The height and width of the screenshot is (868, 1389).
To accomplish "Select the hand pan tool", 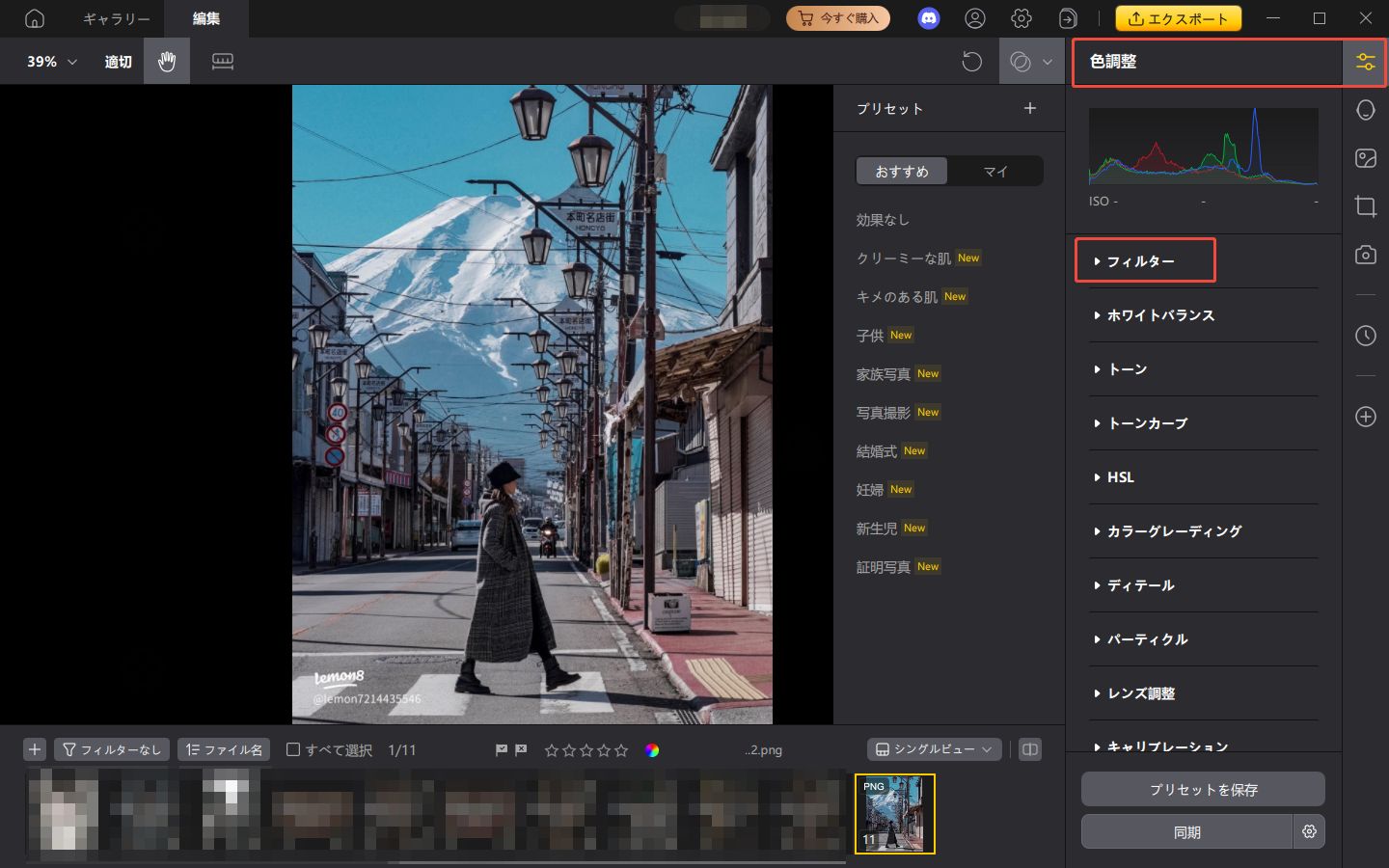I will [x=167, y=62].
